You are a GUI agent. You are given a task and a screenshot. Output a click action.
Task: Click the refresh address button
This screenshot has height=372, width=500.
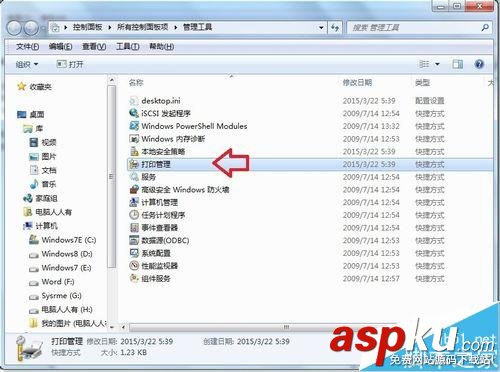pos(335,27)
